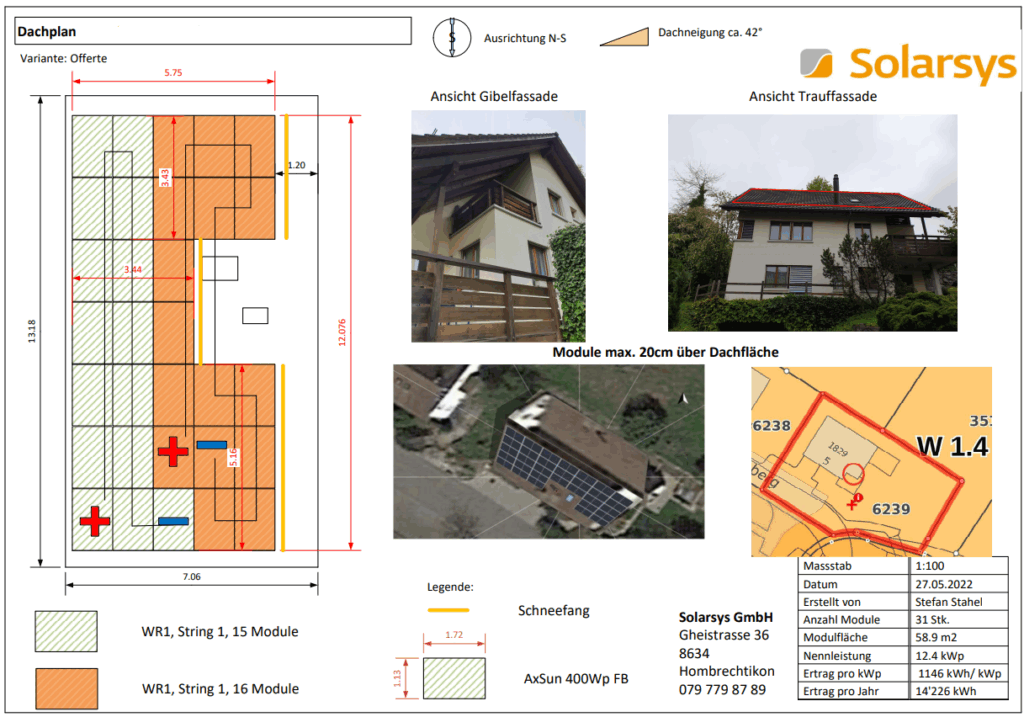
Task: Click the Modulfläche value 58.9 m2
Action: pos(936,637)
